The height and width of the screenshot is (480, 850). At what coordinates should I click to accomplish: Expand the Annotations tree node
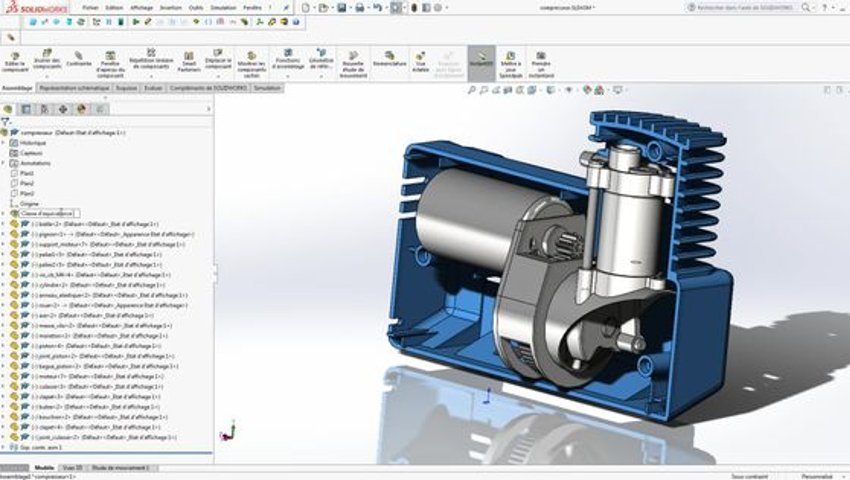pos(3,163)
